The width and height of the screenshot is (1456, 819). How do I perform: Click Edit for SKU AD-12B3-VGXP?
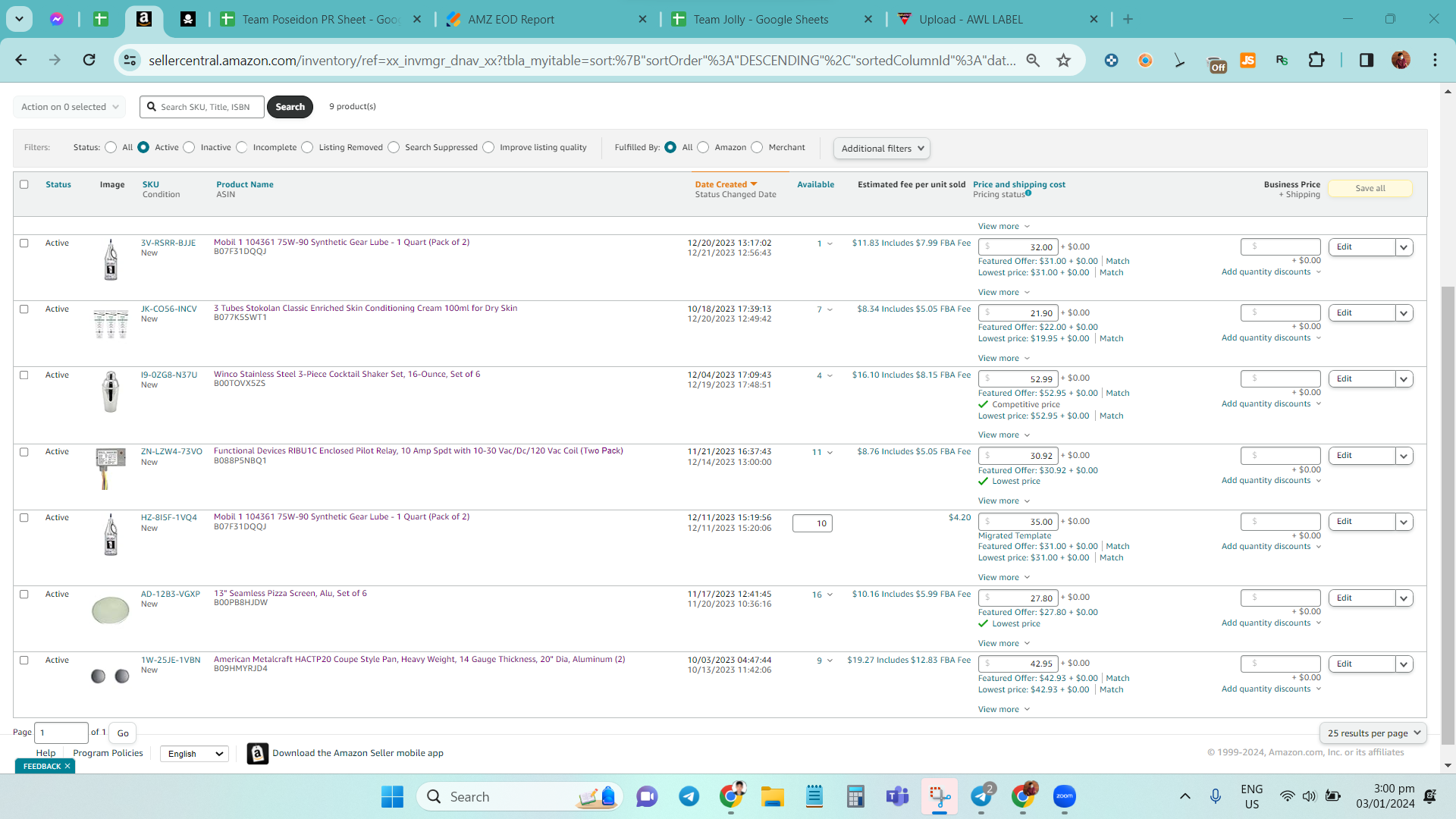tap(1362, 598)
